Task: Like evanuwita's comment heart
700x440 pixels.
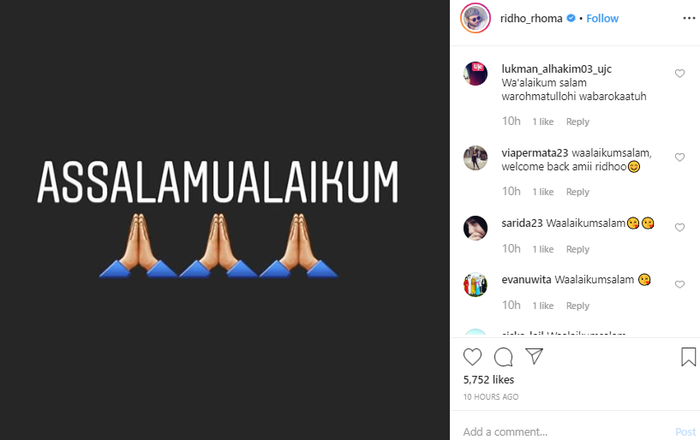Action: (x=679, y=284)
